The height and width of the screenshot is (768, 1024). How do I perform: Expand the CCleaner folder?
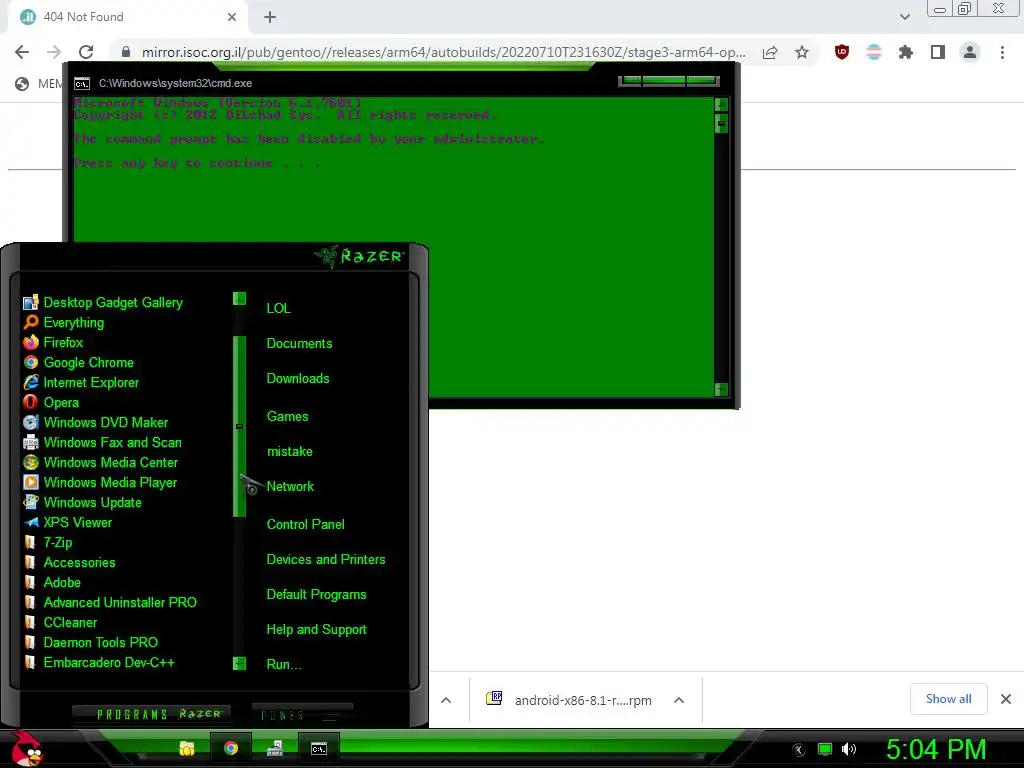point(60,622)
